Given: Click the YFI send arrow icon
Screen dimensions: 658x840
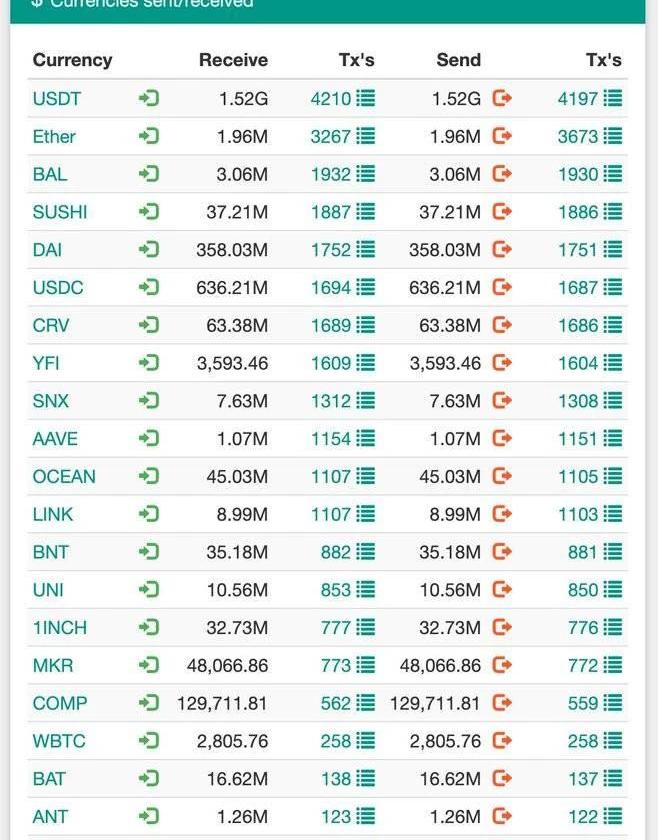Looking at the screenshot, I should tap(502, 363).
